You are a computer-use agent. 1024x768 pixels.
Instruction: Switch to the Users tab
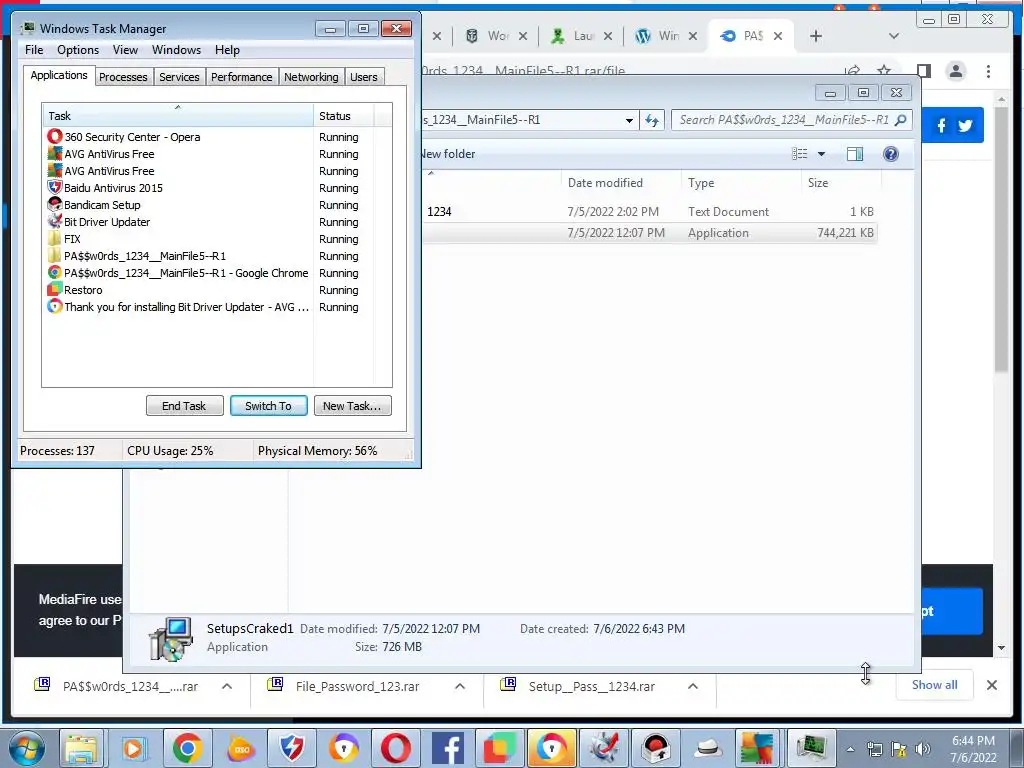pyautogui.click(x=364, y=77)
